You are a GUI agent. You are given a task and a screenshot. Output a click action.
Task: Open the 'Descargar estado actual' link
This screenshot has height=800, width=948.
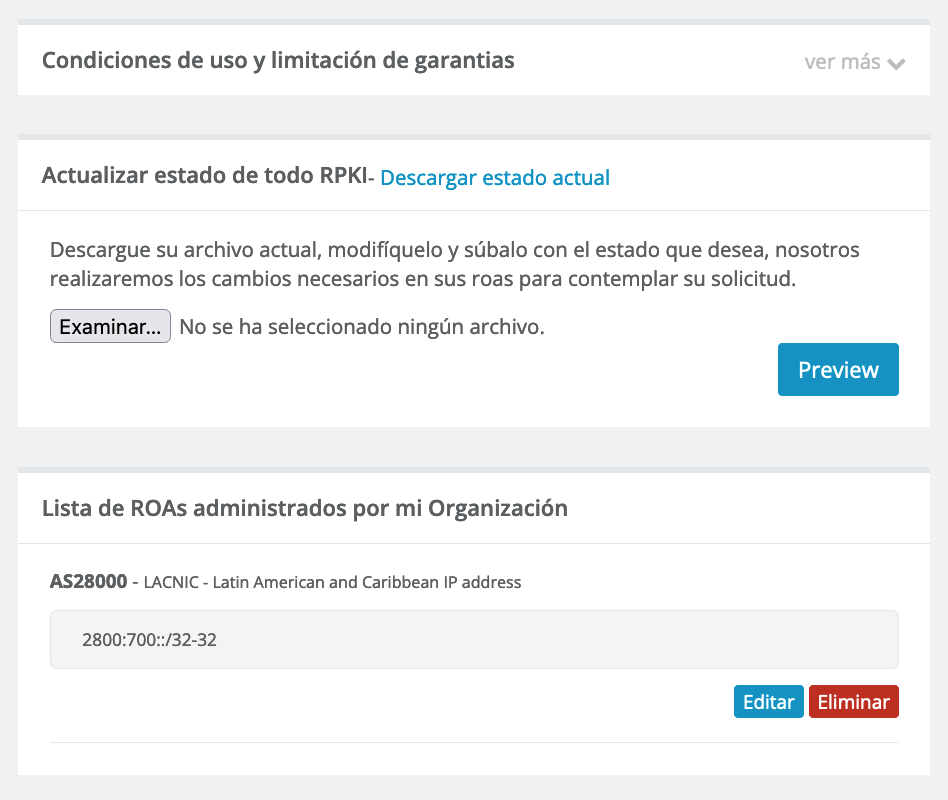[x=495, y=178]
